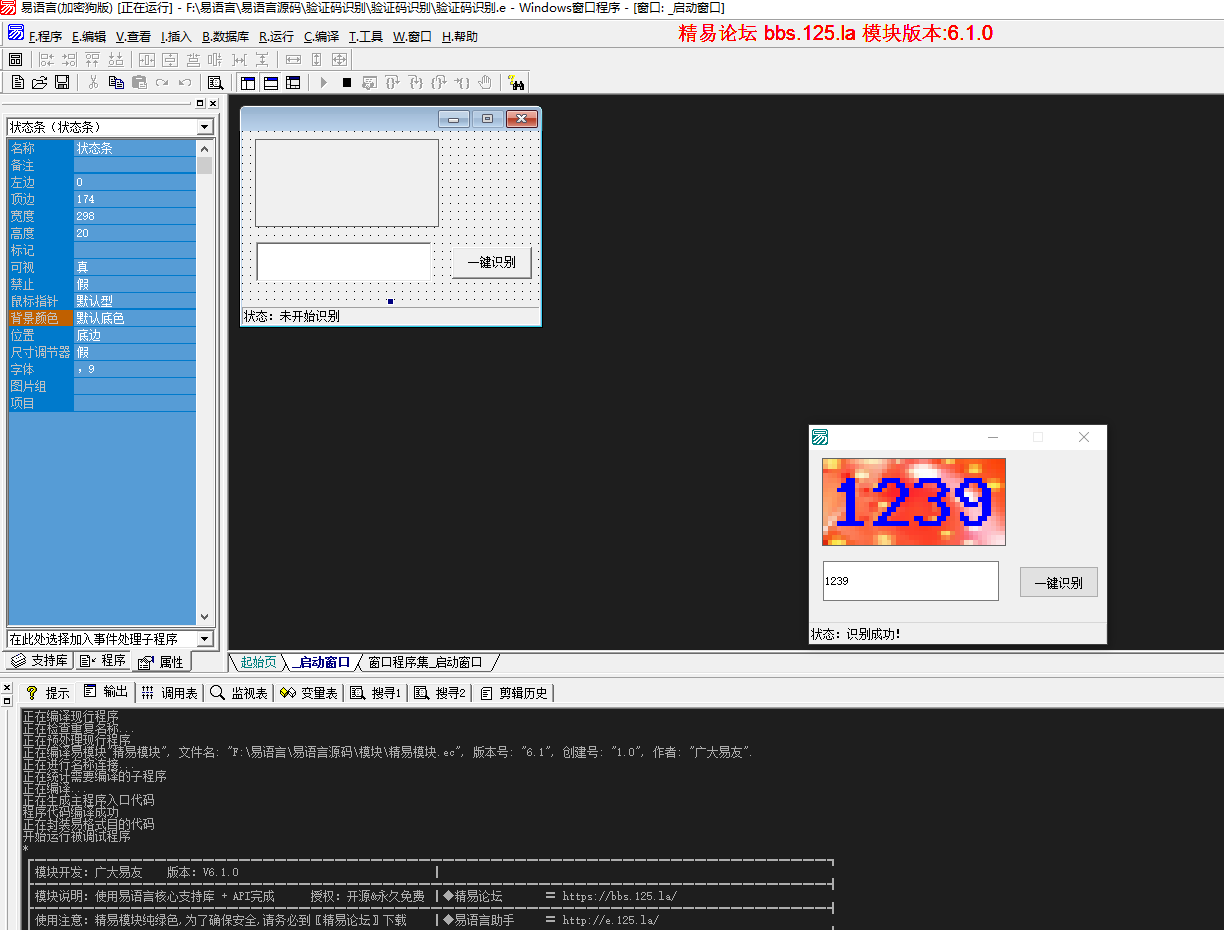The height and width of the screenshot is (930, 1224).
Task: Cut selection with the scissors icon
Action: pyautogui.click(x=93, y=82)
